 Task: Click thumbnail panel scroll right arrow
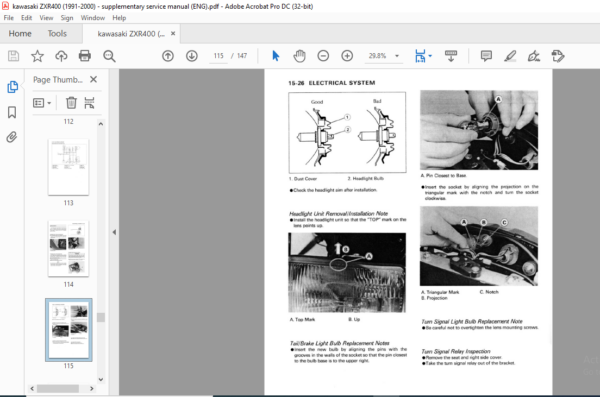click(x=91, y=389)
